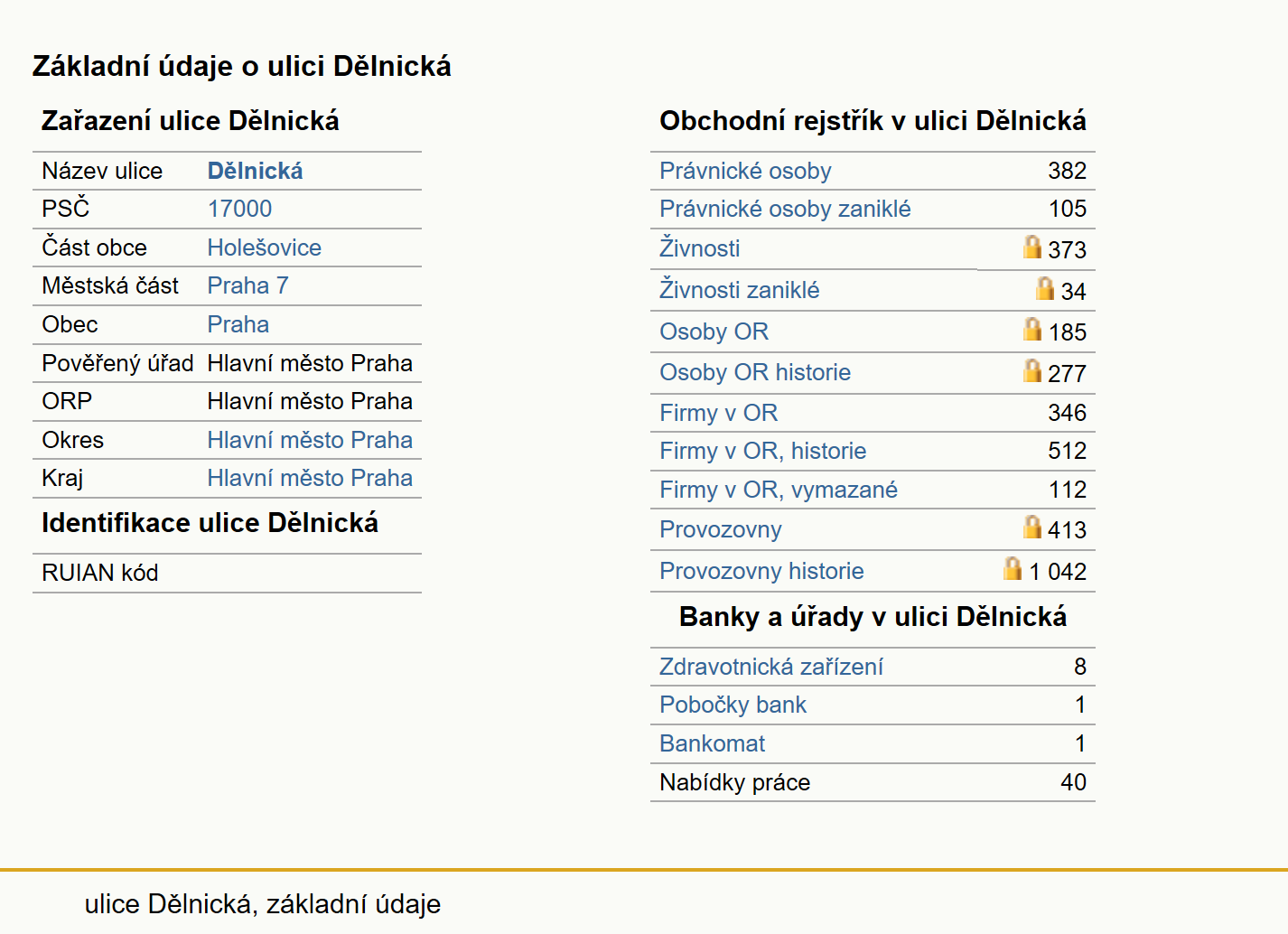Screen dimensions: 1288x934
Task: Click the lock icon by Provozovny historie
Action: [x=1013, y=568]
